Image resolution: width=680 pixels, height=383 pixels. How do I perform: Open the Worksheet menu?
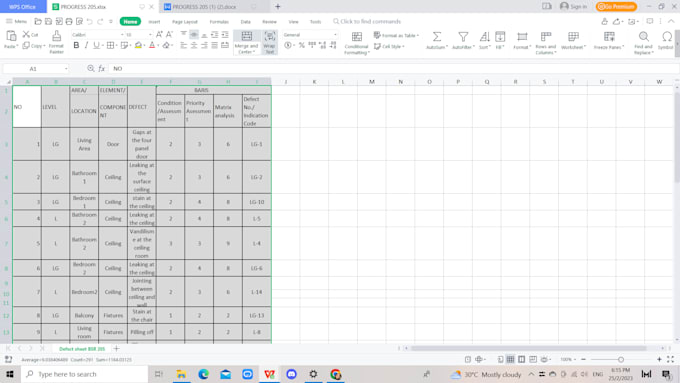(x=573, y=40)
